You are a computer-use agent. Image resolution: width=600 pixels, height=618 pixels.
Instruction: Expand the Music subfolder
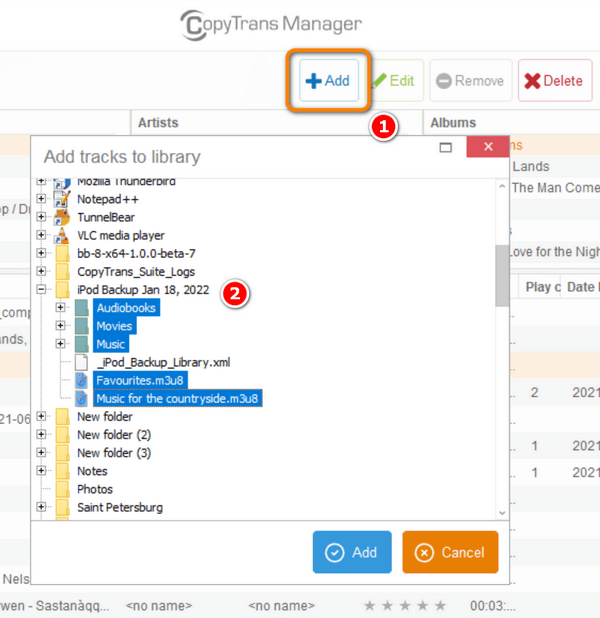[60, 343]
